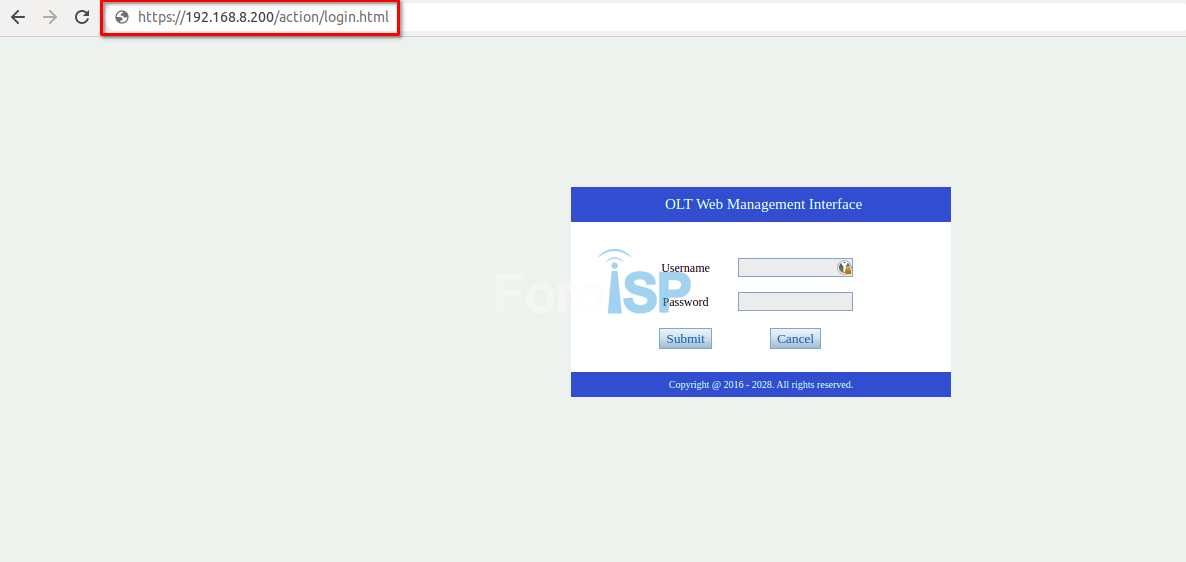Focus the Username input field
The image size is (1186, 562).
[x=786, y=268]
